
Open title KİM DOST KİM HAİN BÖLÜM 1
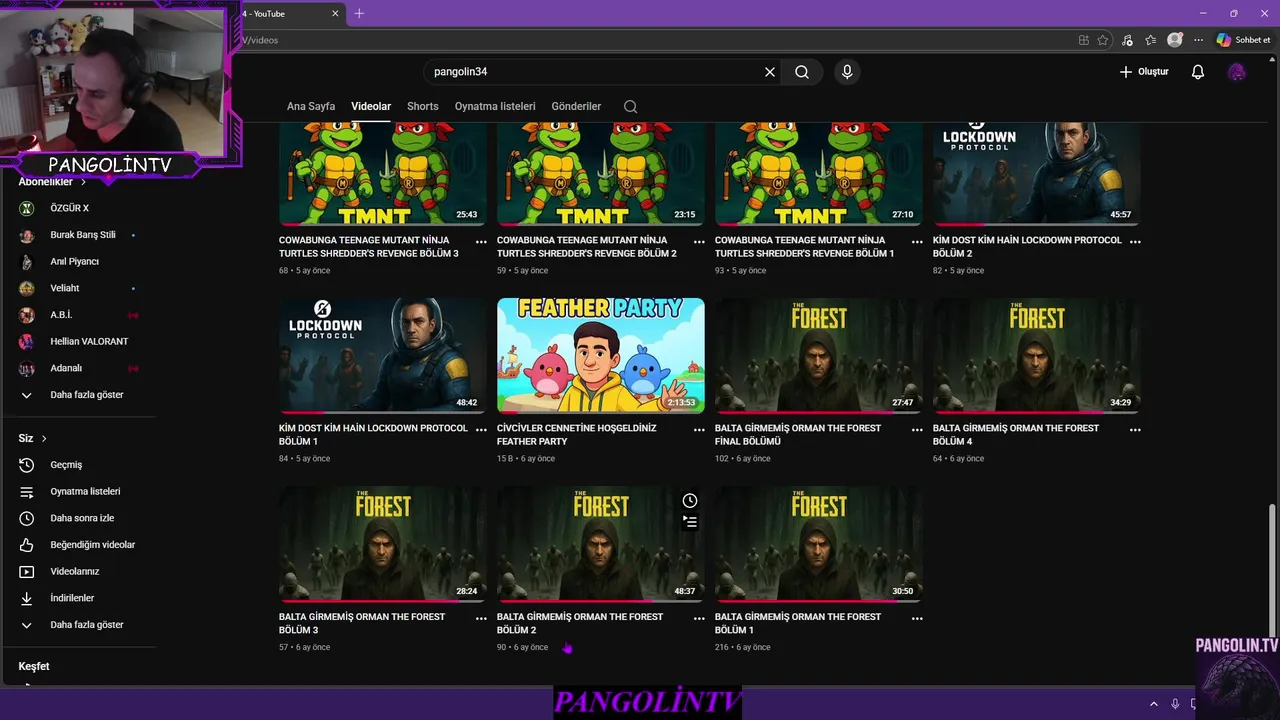373,435
